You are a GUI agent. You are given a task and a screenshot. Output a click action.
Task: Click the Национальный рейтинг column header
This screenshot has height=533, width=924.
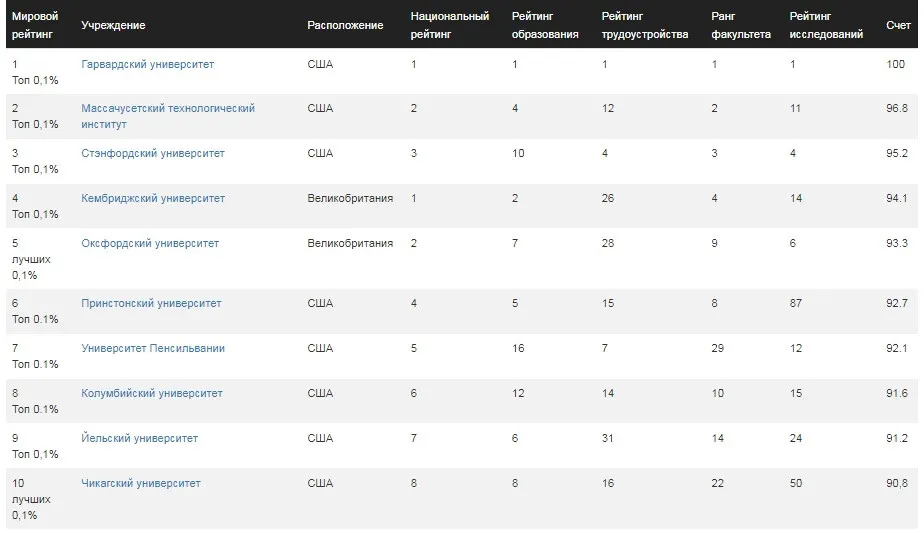[450, 25]
